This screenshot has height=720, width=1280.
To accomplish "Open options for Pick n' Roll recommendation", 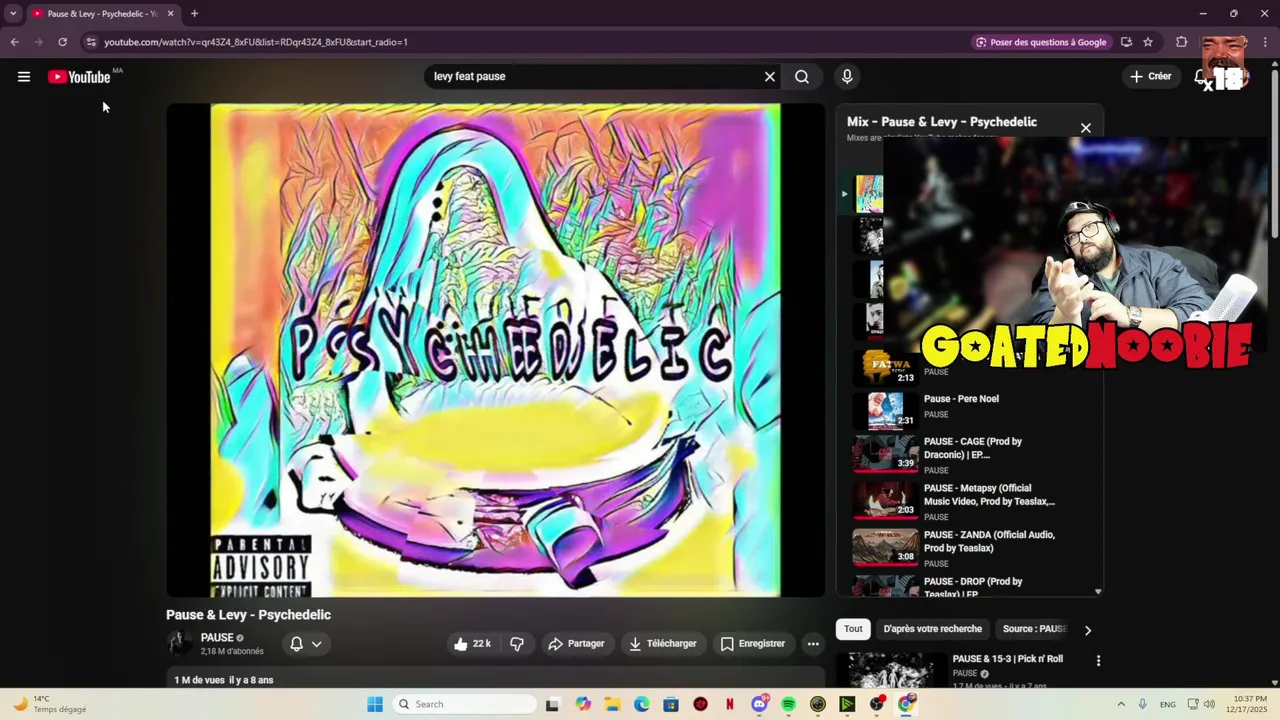I will pyautogui.click(x=1098, y=661).
